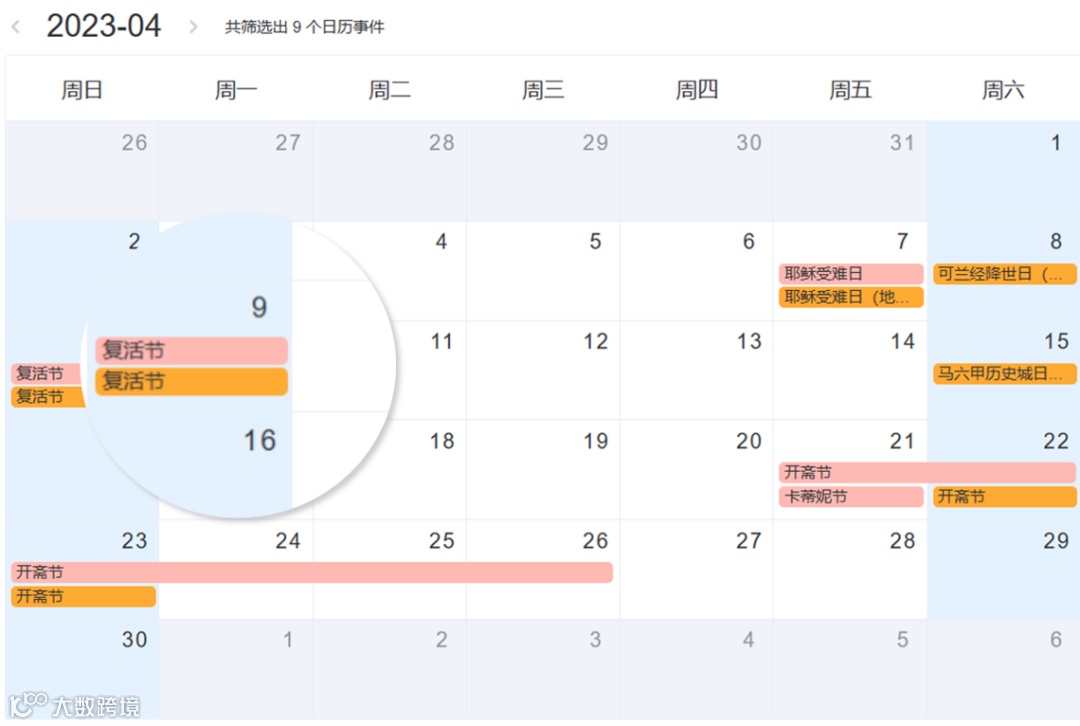
Task: Click the 周四 column header
Action: pyautogui.click(x=696, y=90)
